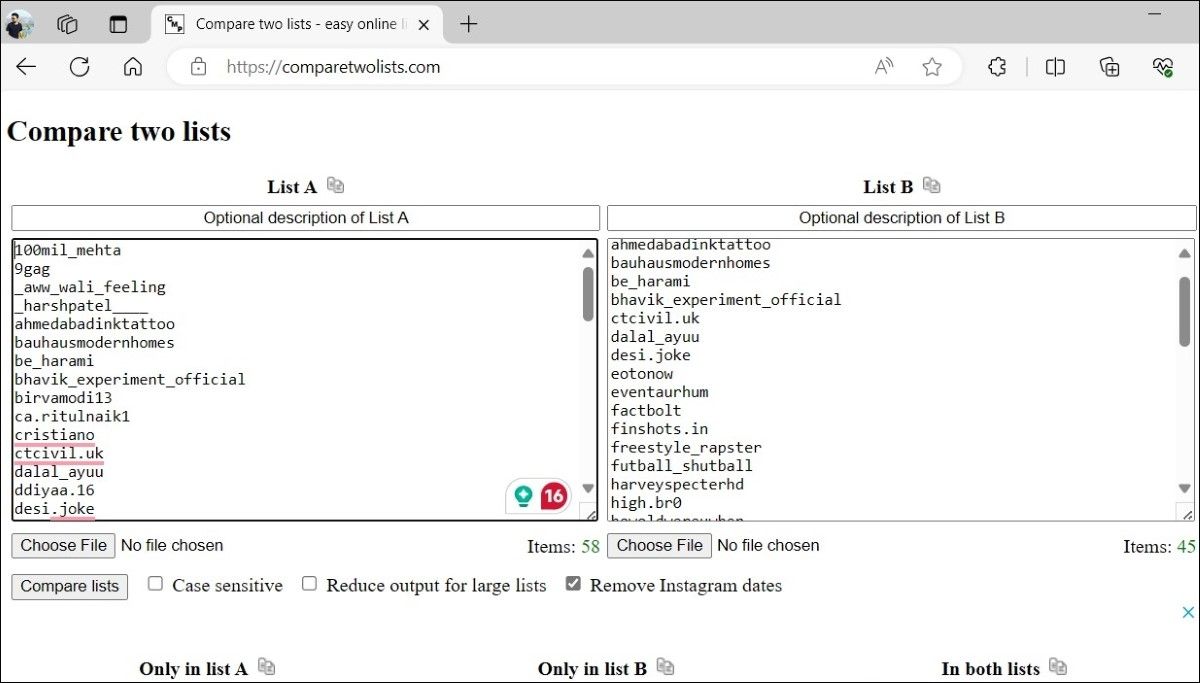The height and width of the screenshot is (683, 1200).
Task: Add this page to favorites with star icon
Action: [932, 67]
